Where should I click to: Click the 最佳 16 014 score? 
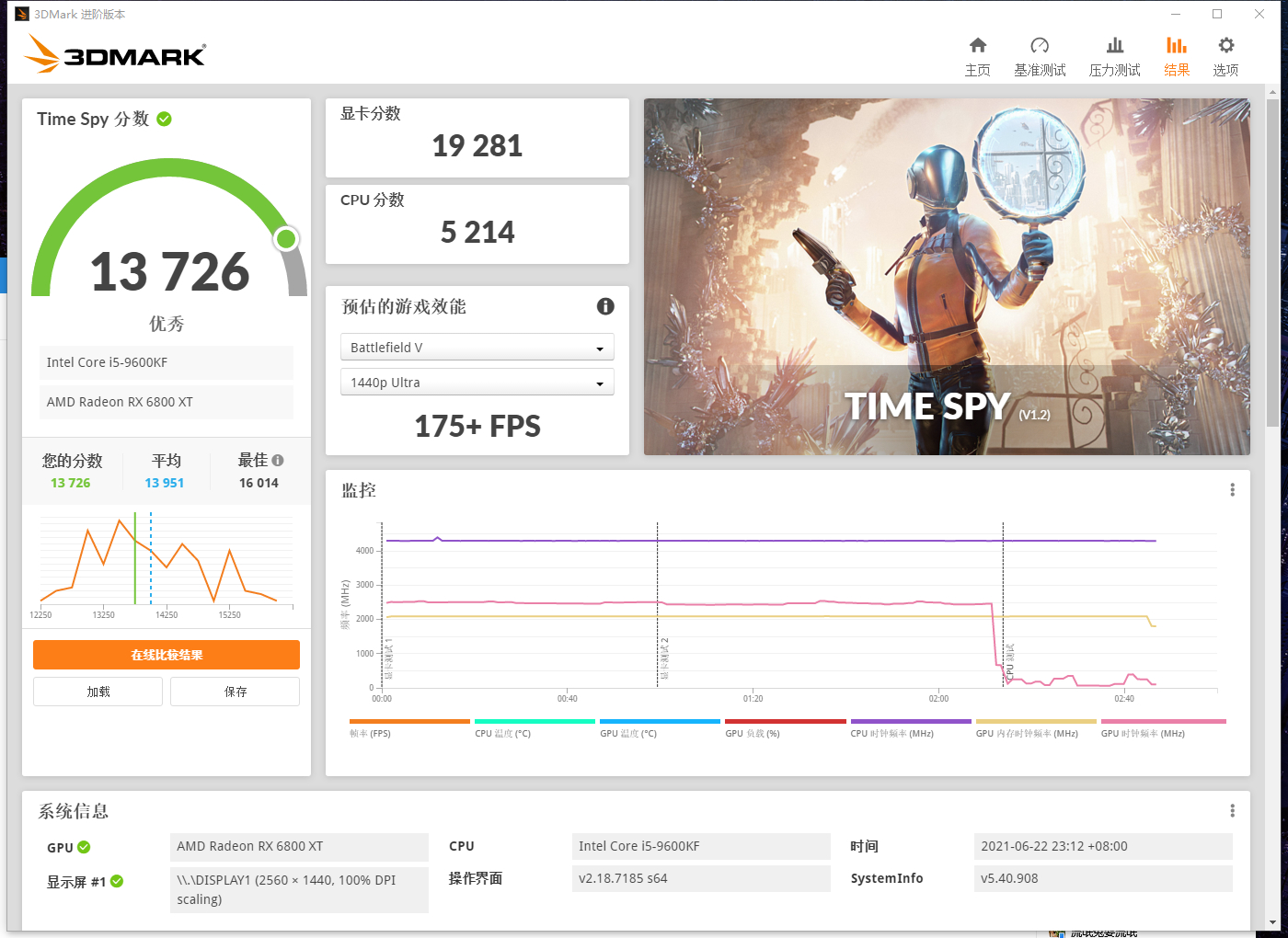click(259, 483)
